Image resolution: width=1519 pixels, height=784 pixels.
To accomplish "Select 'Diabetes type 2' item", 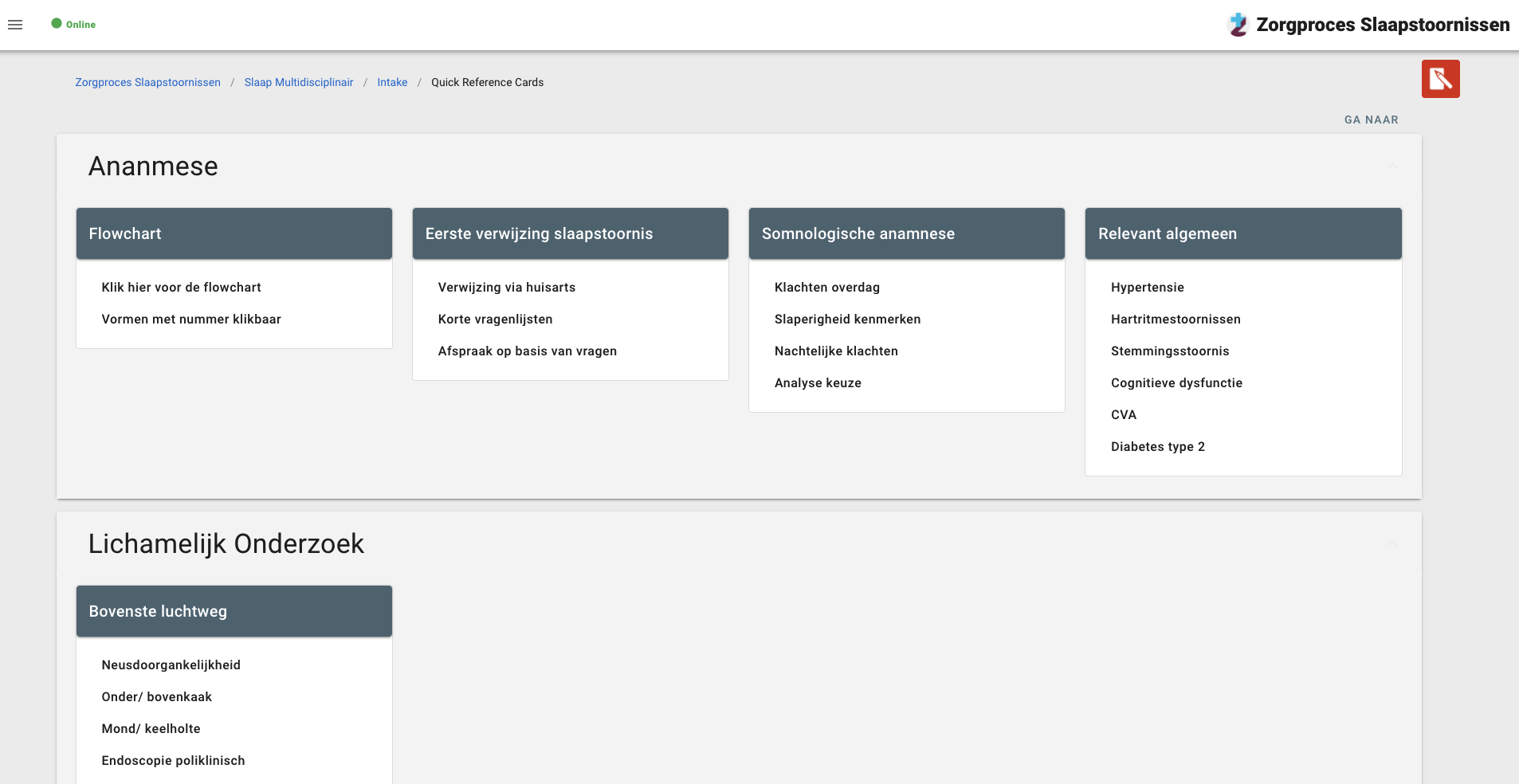I will click(1158, 446).
